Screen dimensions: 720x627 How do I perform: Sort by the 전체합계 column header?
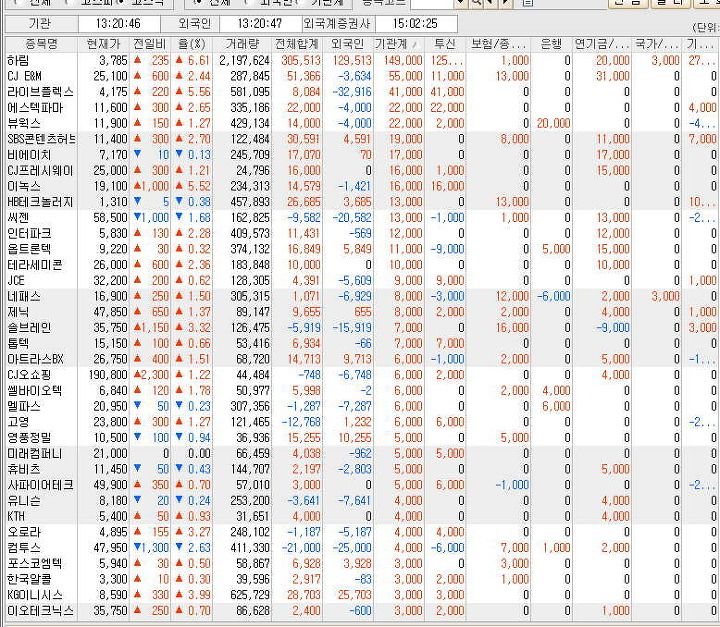coord(297,44)
